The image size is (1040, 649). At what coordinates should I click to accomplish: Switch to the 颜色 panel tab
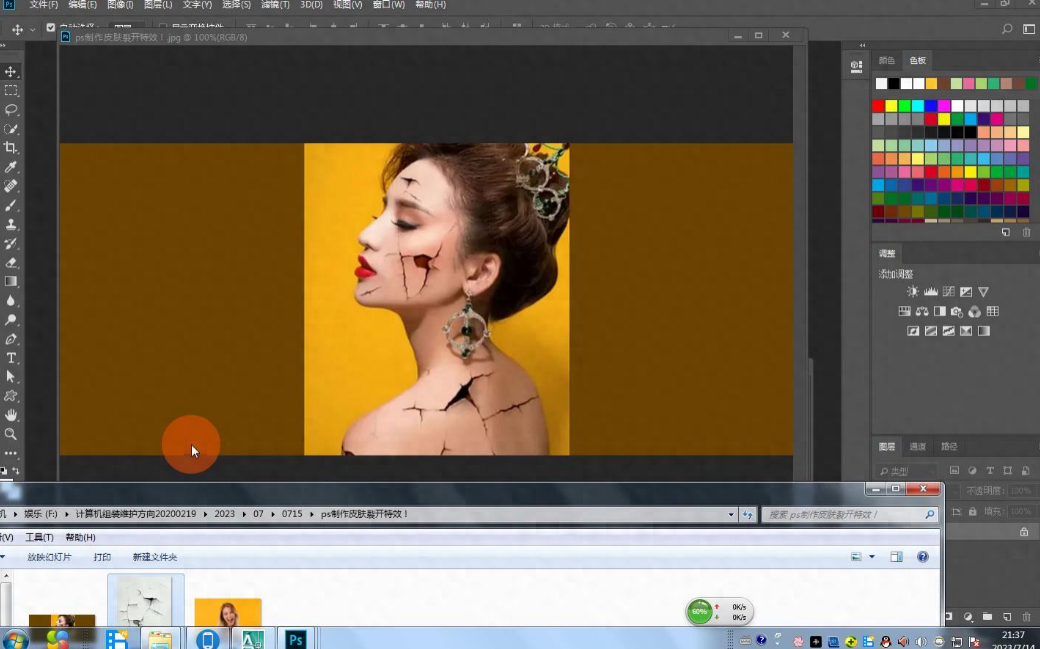coord(887,60)
